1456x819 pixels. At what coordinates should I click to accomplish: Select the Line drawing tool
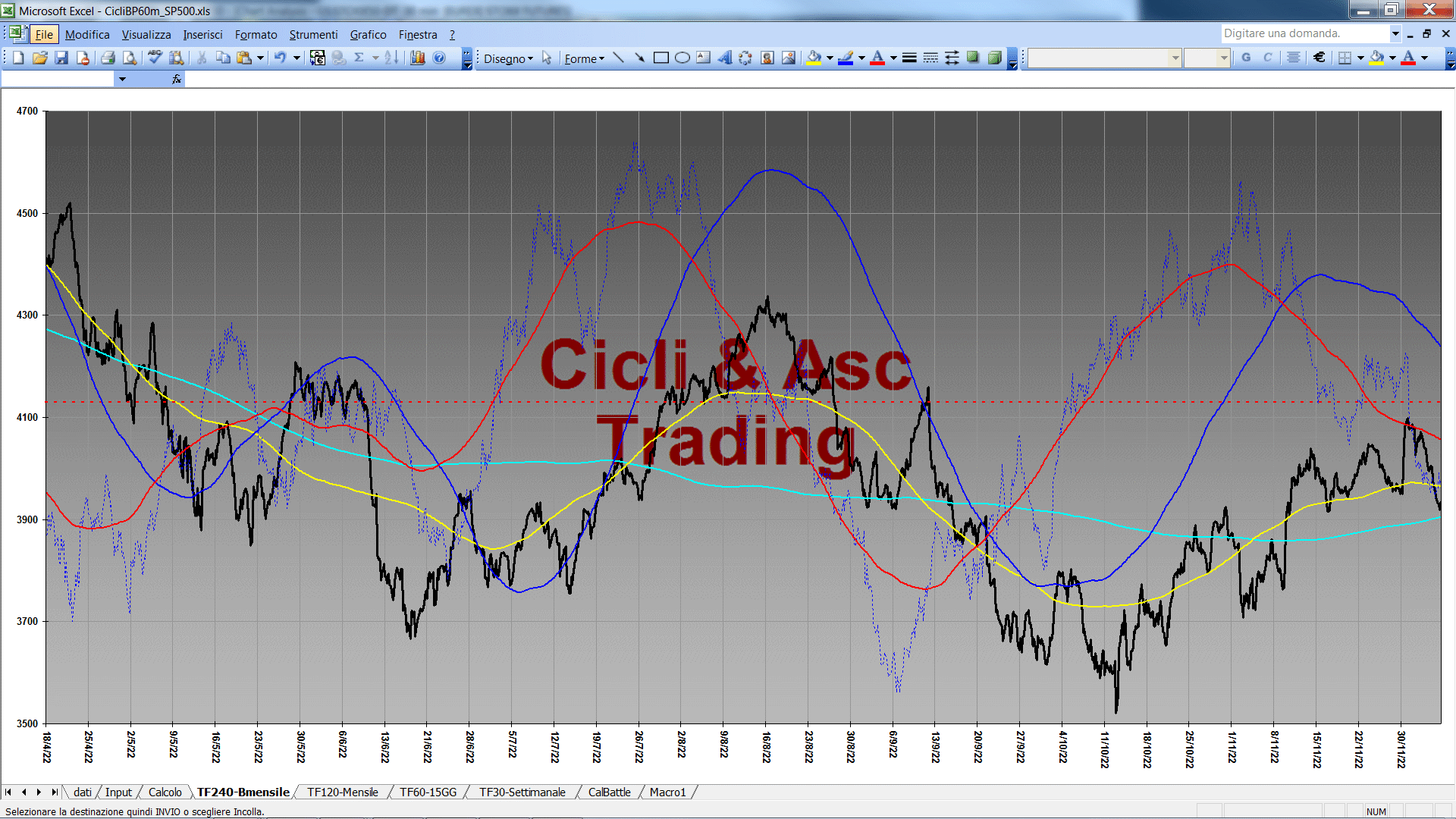[x=618, y=58]
